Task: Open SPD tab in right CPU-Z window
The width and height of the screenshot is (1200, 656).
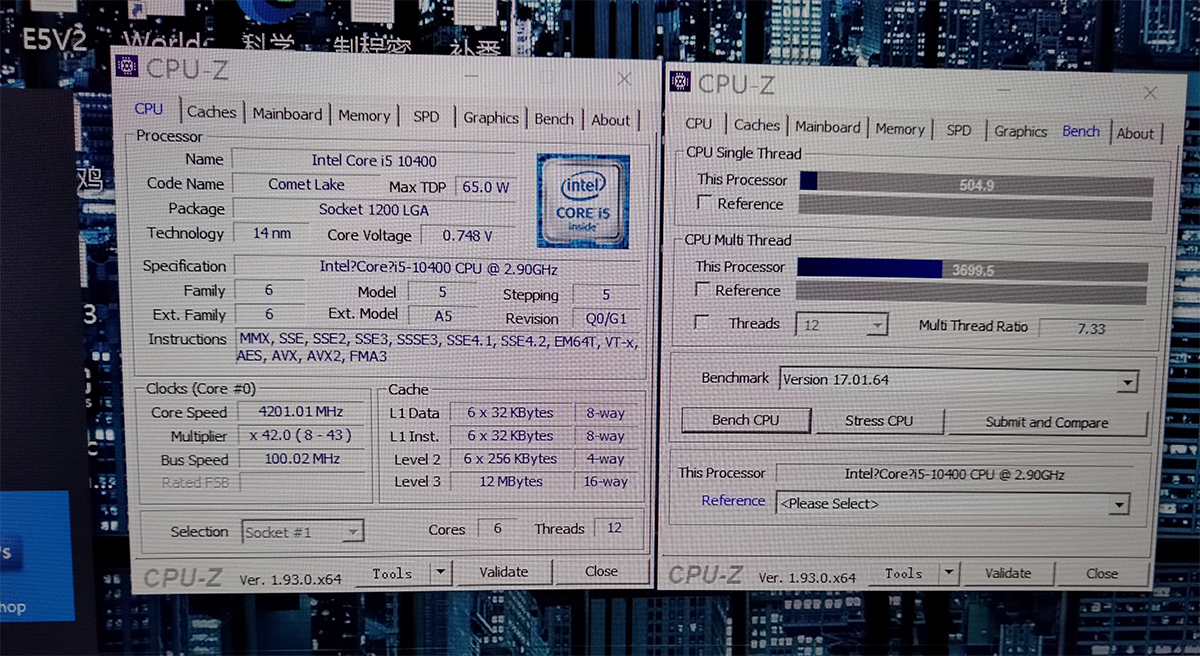Action: coord(958,130)
